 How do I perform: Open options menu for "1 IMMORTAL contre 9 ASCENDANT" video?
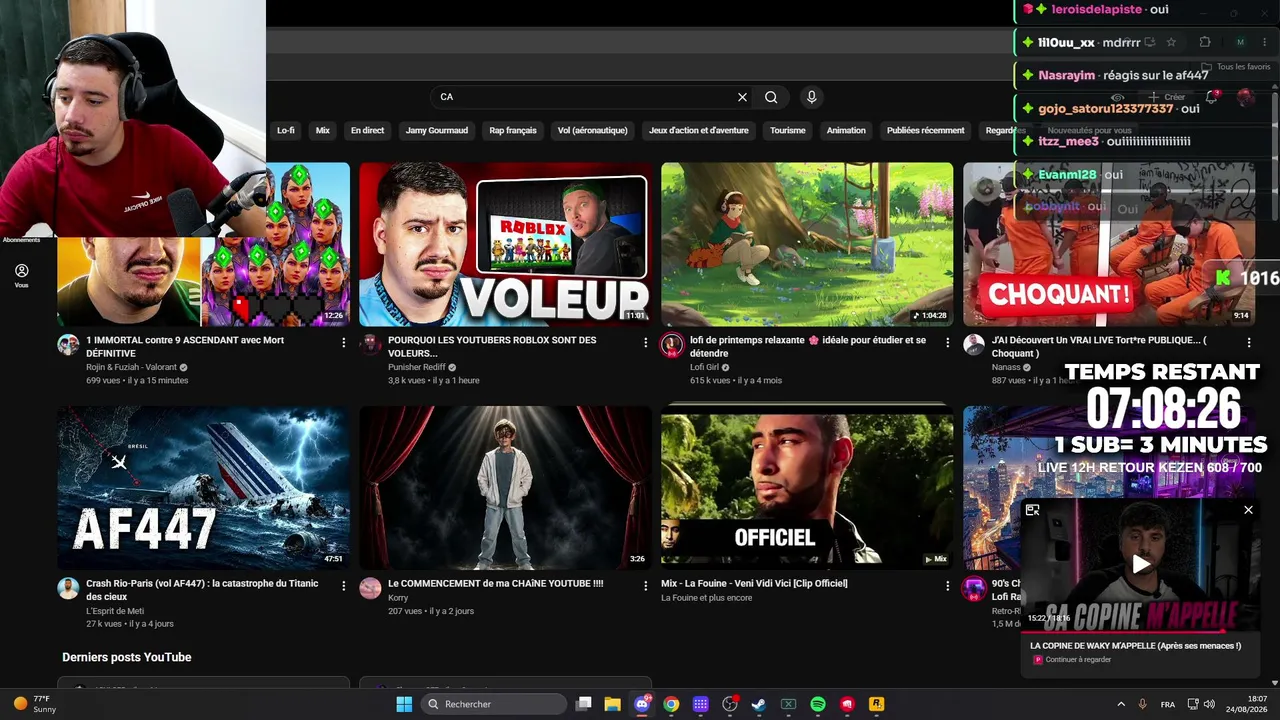343,342
